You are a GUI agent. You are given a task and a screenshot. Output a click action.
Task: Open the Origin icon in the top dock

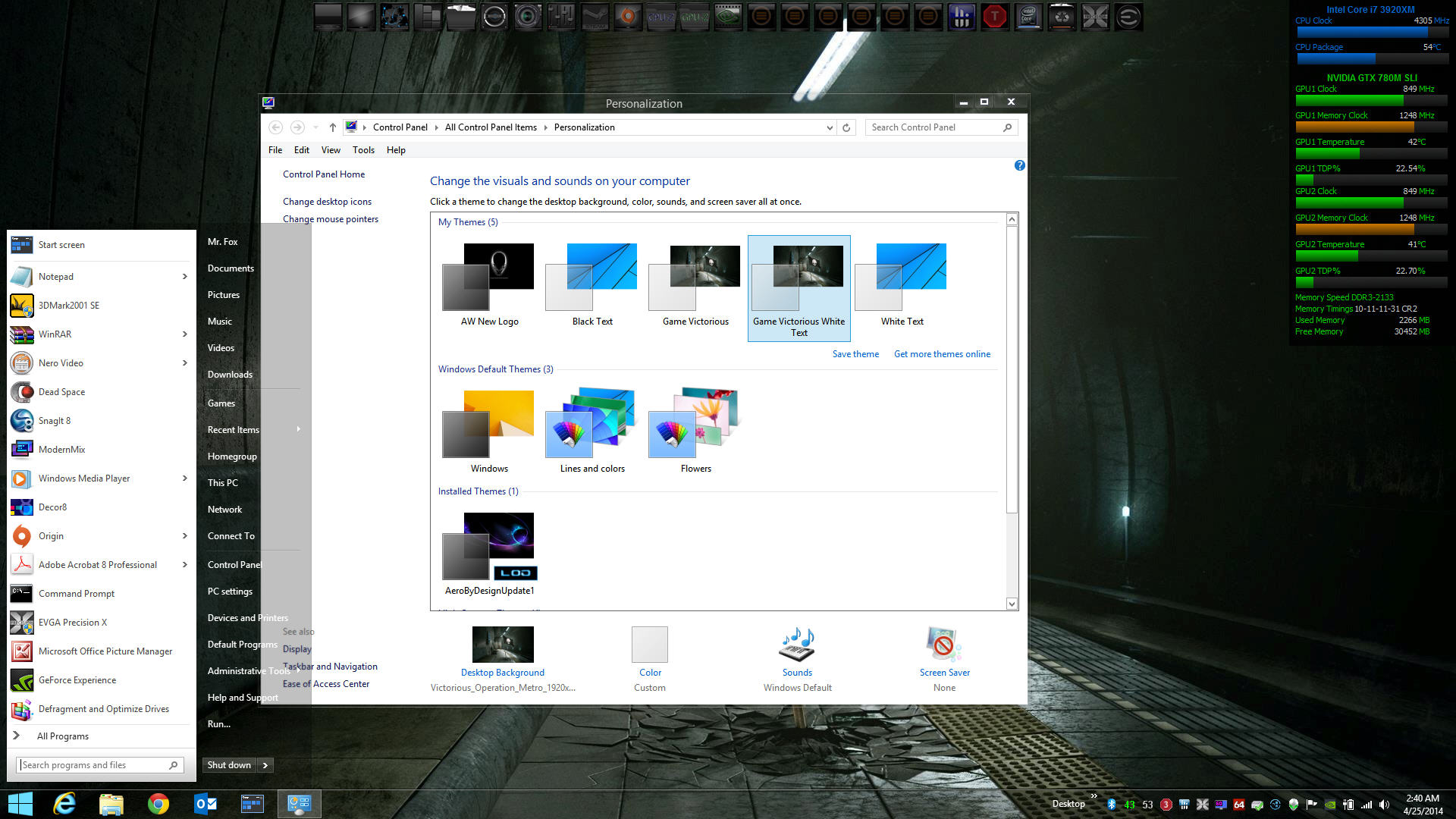628,17
